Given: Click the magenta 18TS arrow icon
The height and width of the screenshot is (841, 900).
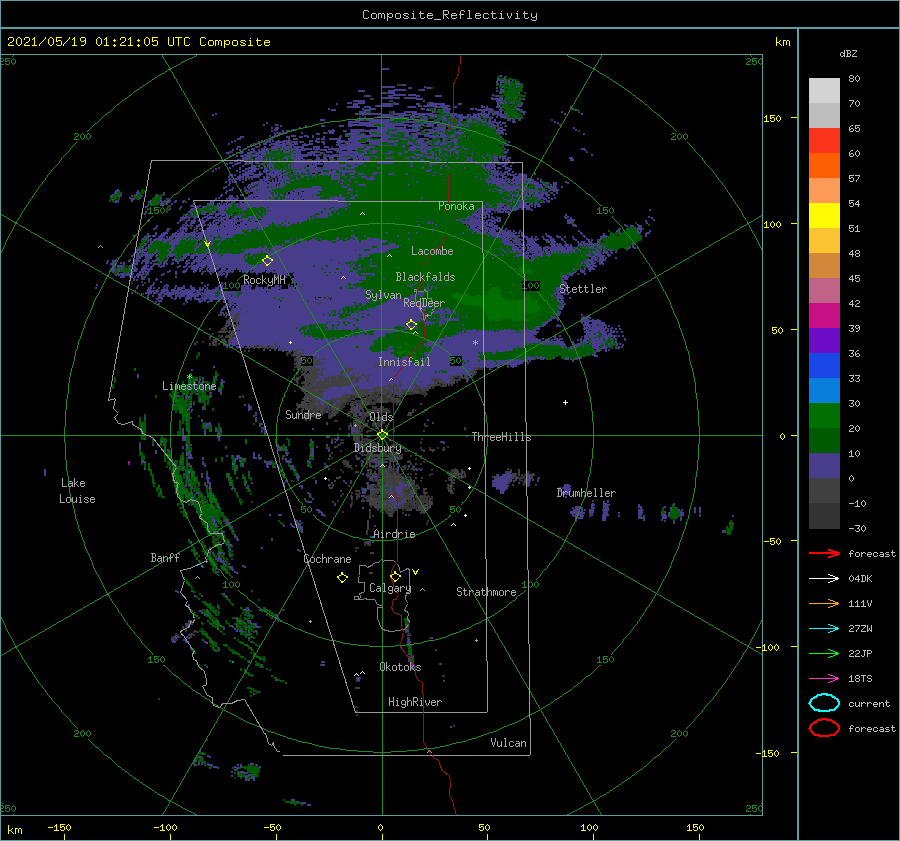Looking at the screenshot, I should pyautogui.click(x=824, y=679).
